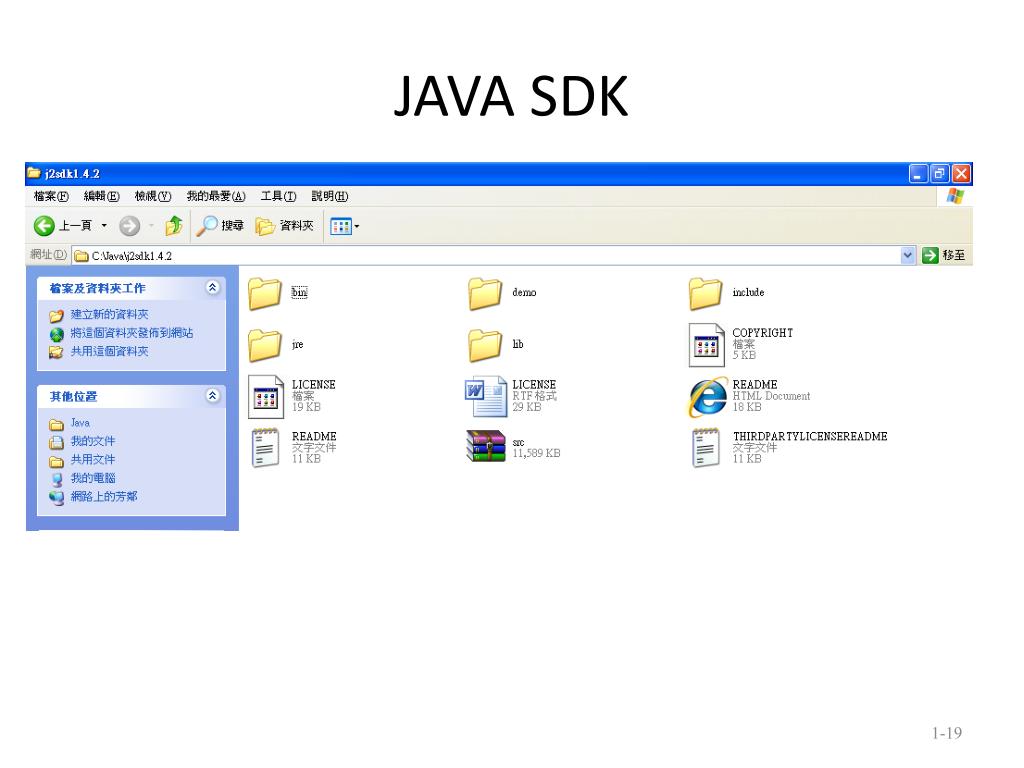The height and width of the screenshot is (768, 1024).
Task: Click the green Go (移至) arrow
Action: click(930, 255)
